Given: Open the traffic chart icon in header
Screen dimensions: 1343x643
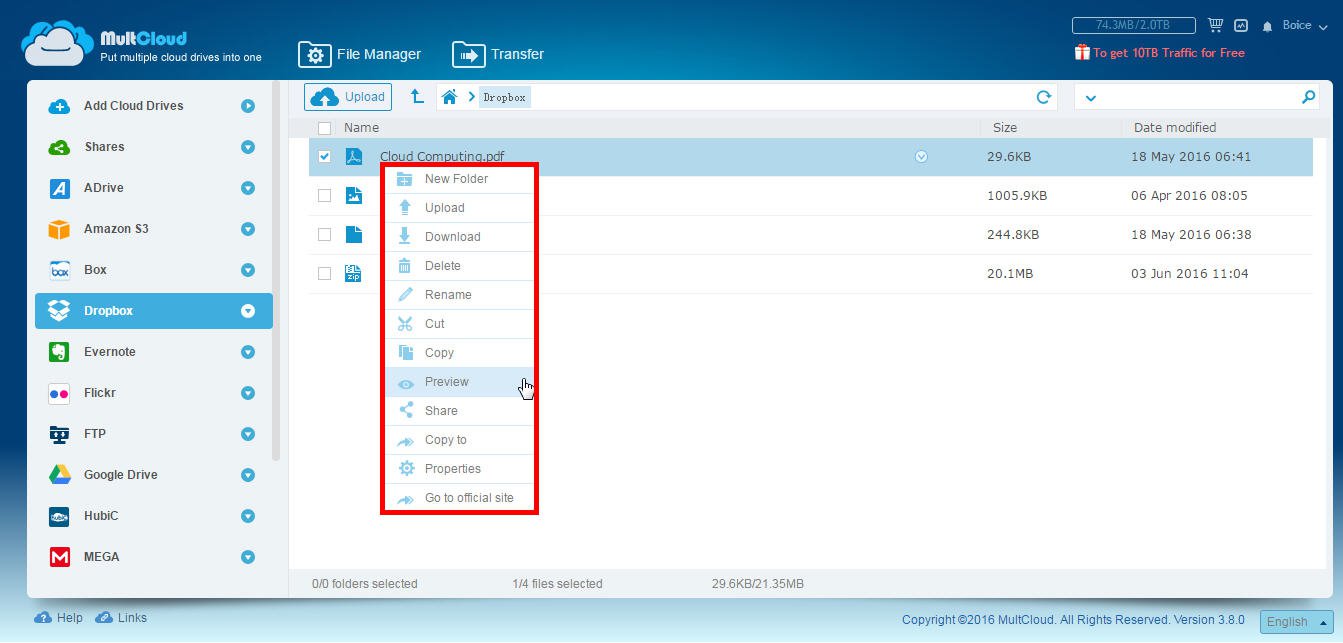Looking at the screenshot, I should pos(1241,25).
